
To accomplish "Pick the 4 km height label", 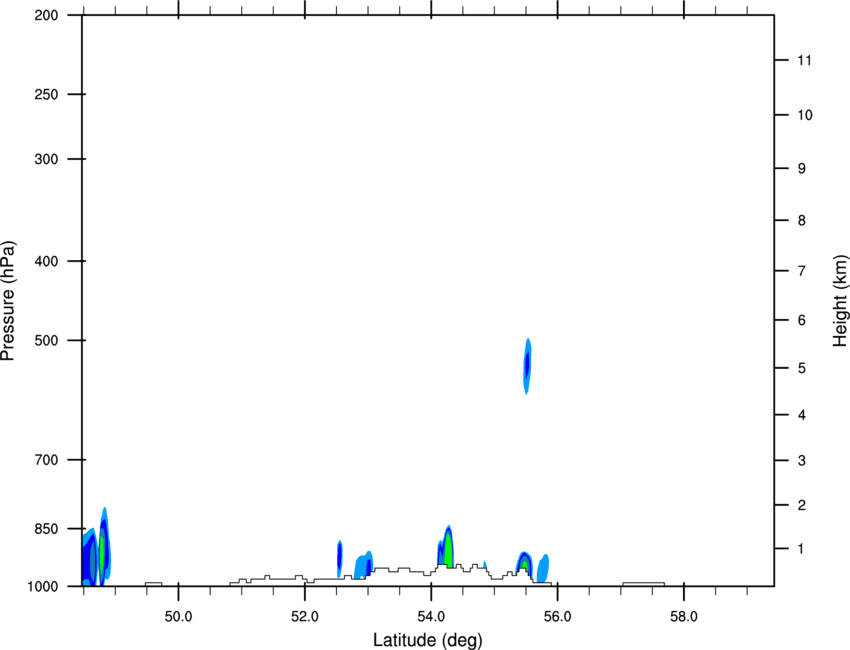I will click(x=802, y=415).
